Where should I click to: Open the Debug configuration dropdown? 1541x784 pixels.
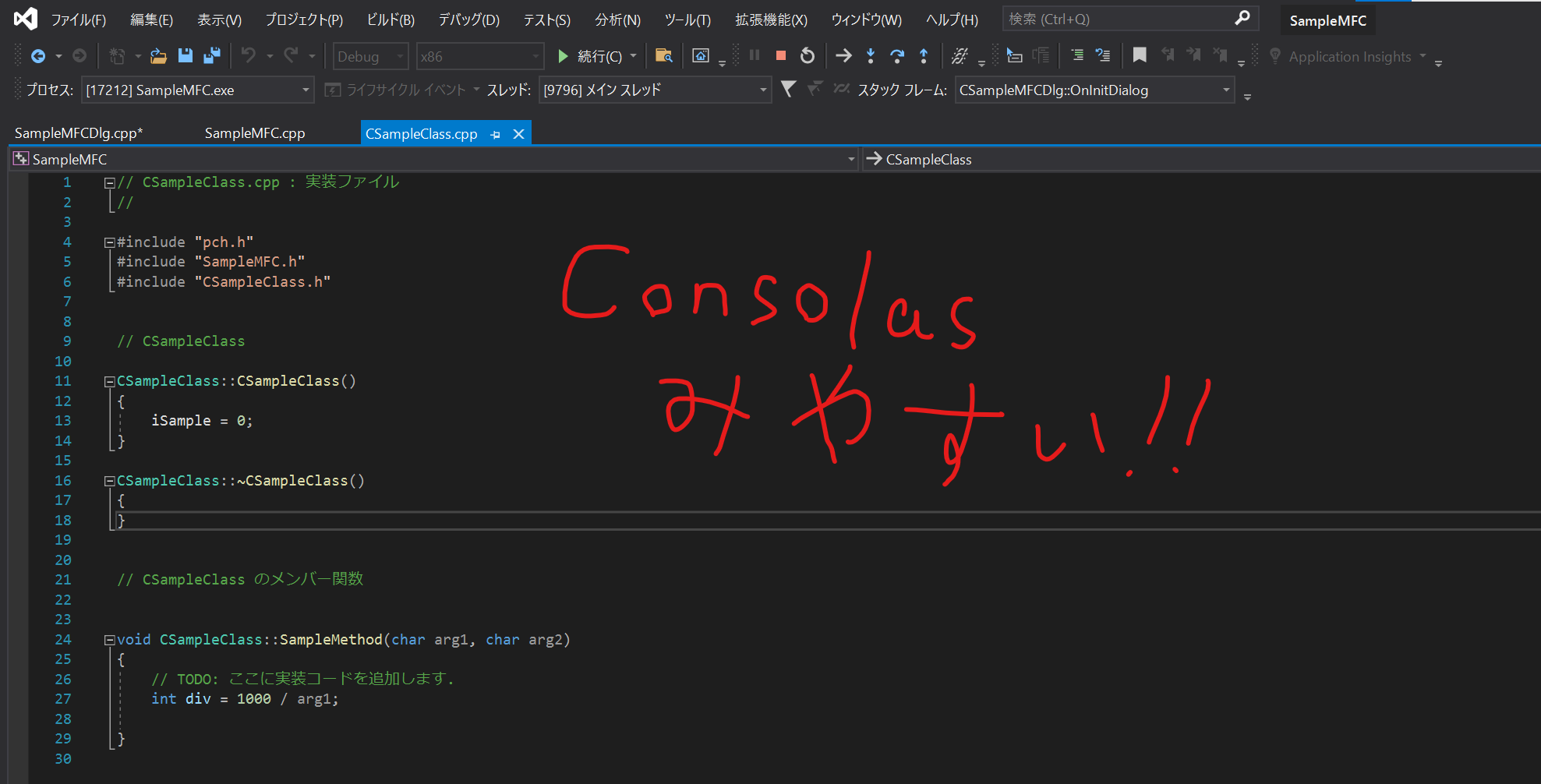click(x=371, y=56)
